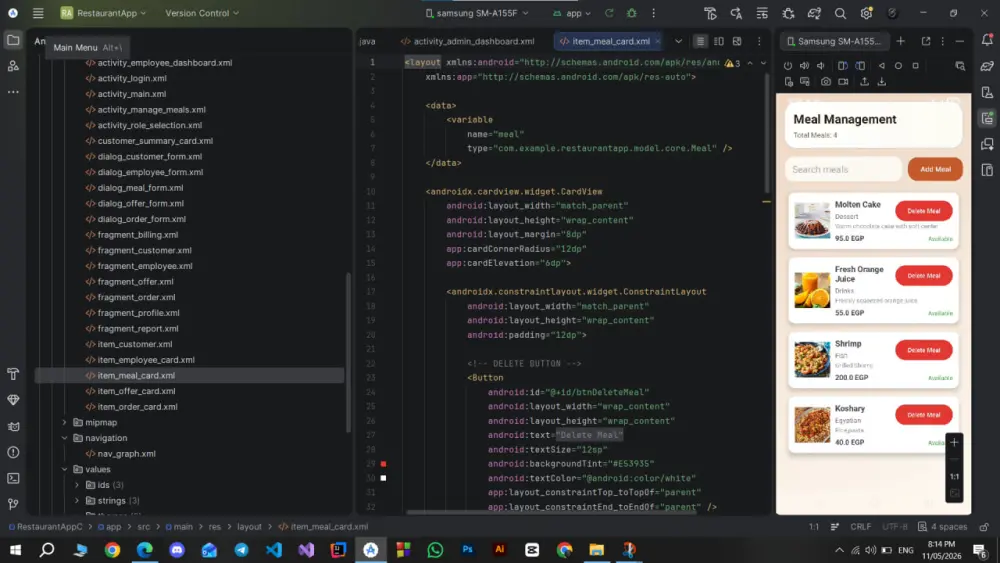The image size is (1000, 563).
Task: Click the Search meals input field
Action: (x=843, y=169)
